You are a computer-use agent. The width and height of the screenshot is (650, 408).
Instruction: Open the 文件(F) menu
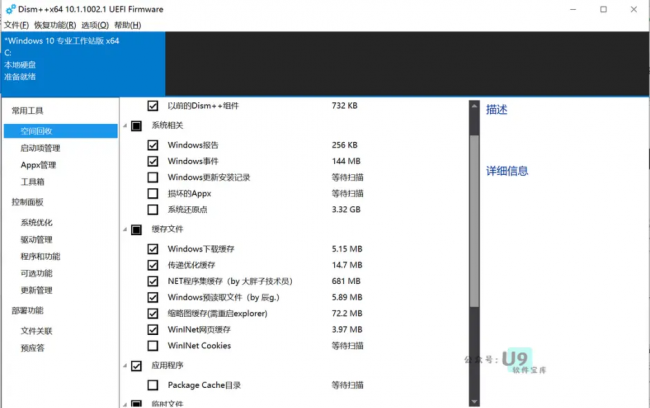(x=17, y=25)
